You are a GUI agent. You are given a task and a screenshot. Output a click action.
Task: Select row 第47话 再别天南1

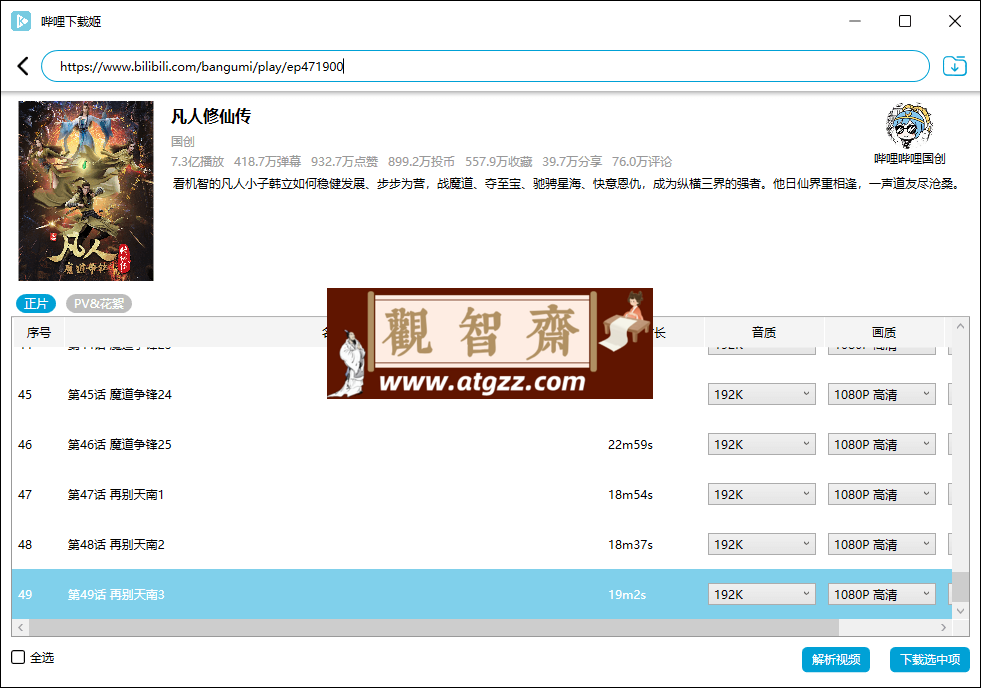click(x=482, y=494)
